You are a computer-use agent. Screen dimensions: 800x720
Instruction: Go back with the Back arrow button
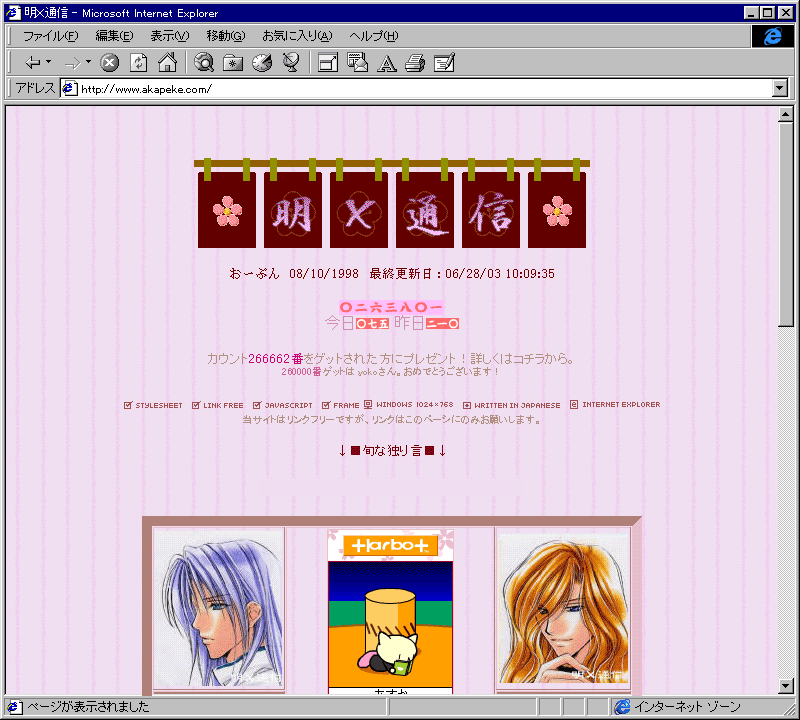(33, 63)
